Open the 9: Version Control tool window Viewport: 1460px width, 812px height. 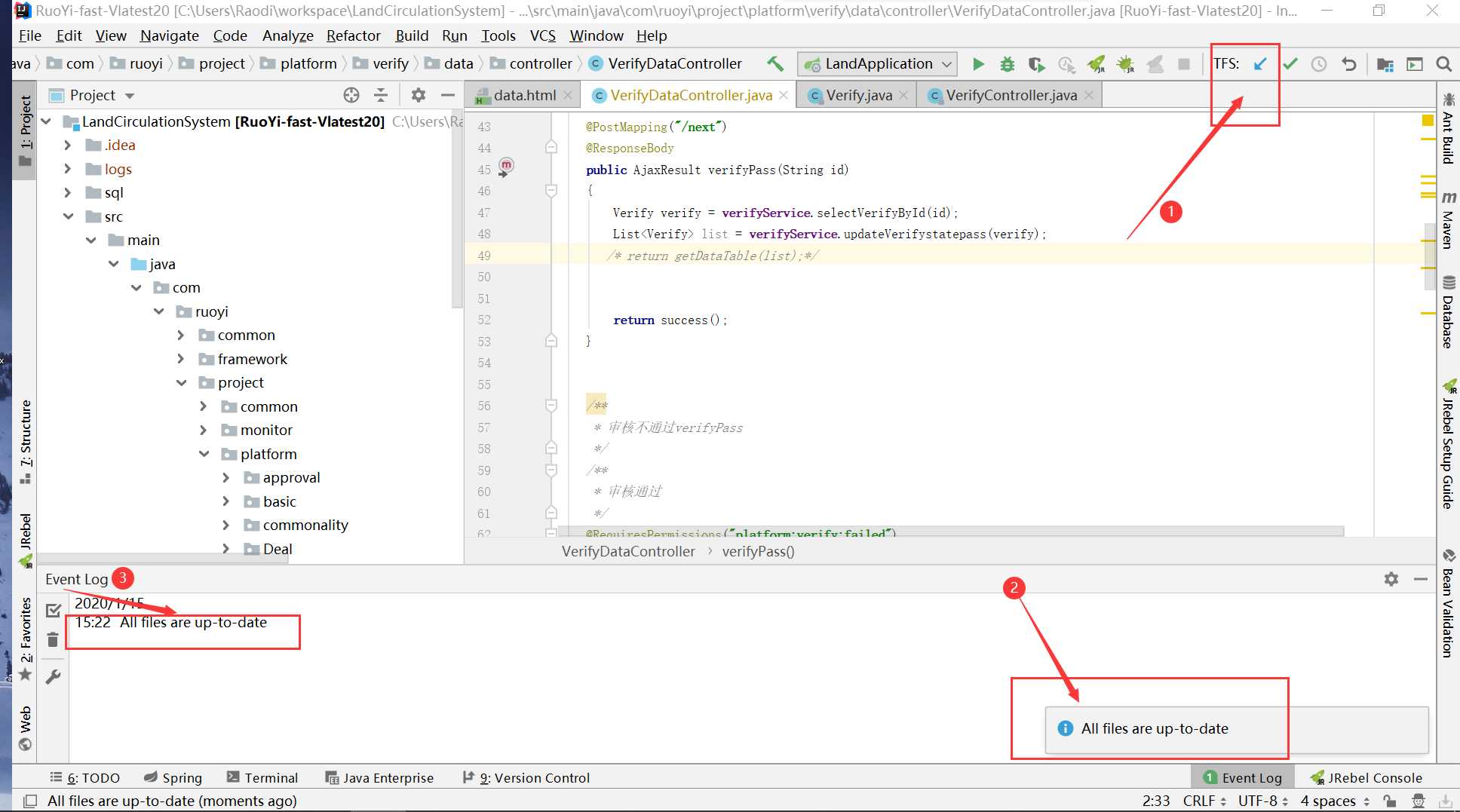(x=526, y=777)
